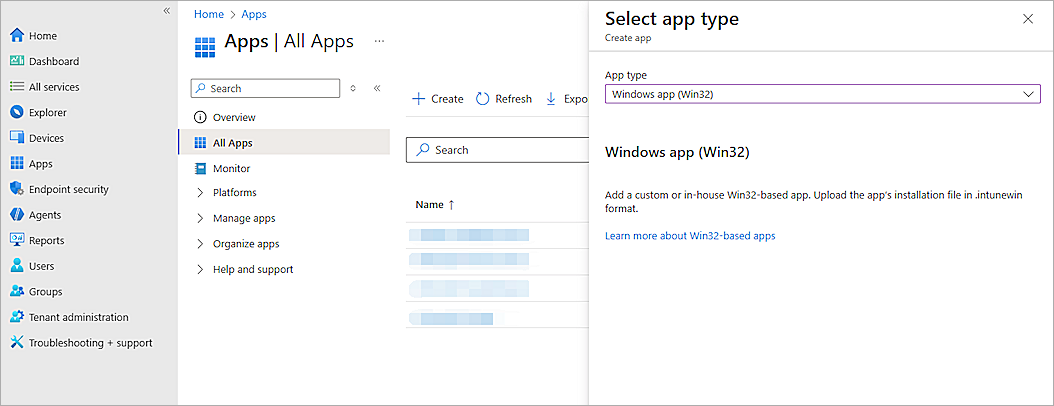Screen dimensions: 1054x406
Task: Click Create to add an app
Action: coord(438,99)
